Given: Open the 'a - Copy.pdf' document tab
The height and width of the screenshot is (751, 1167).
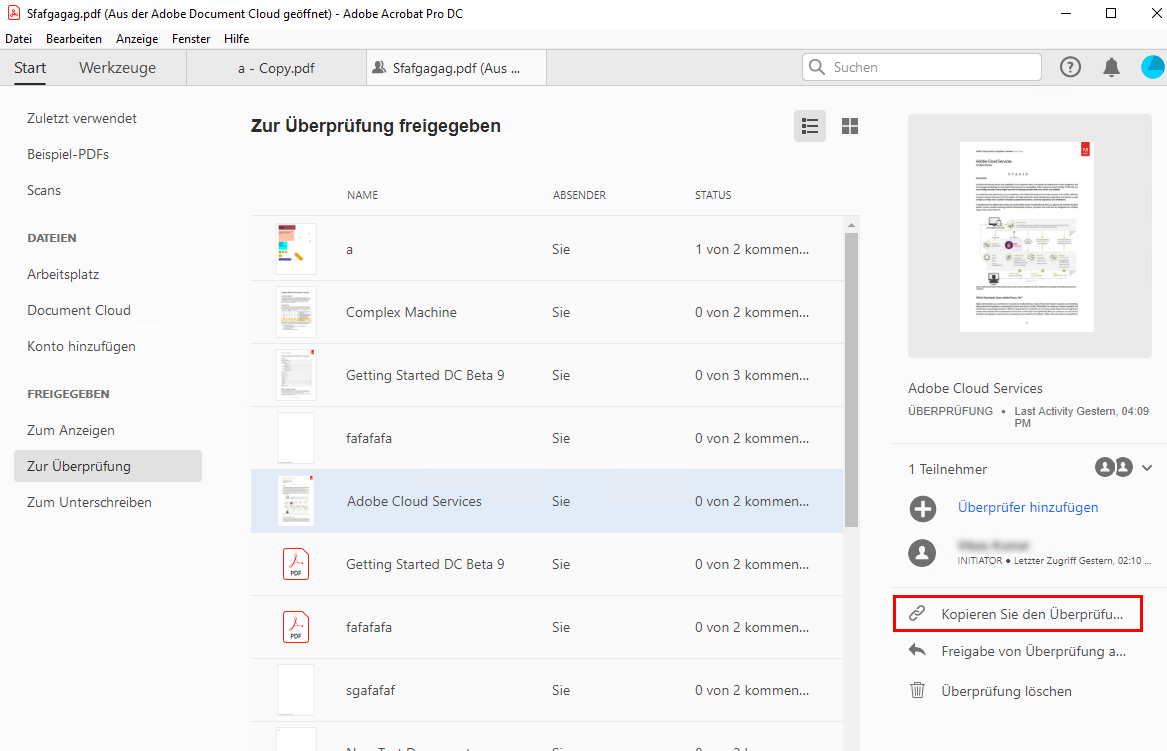Looking at the screenshot, I should click(x=276, y=68).
